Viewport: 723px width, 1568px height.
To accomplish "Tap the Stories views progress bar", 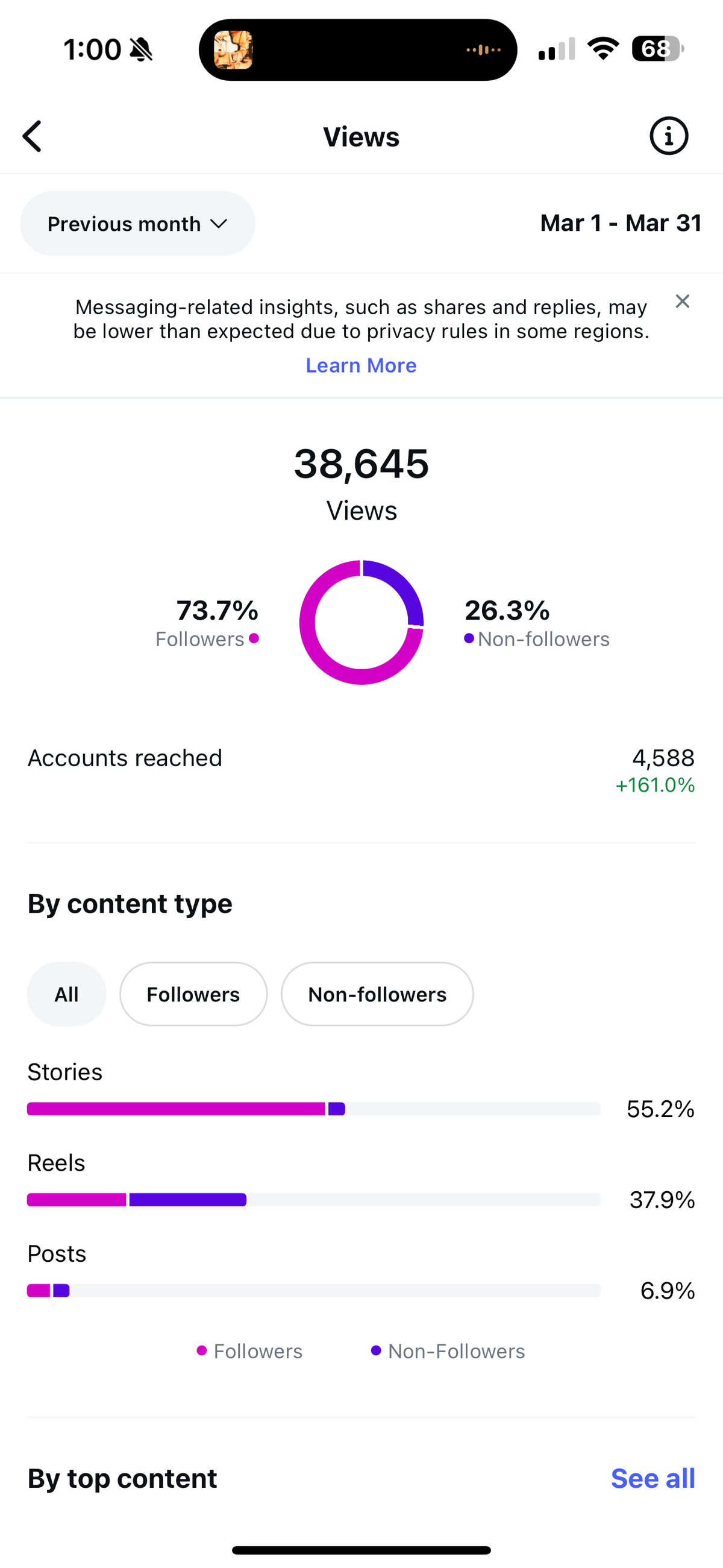I will click(x=314, y=1109).
